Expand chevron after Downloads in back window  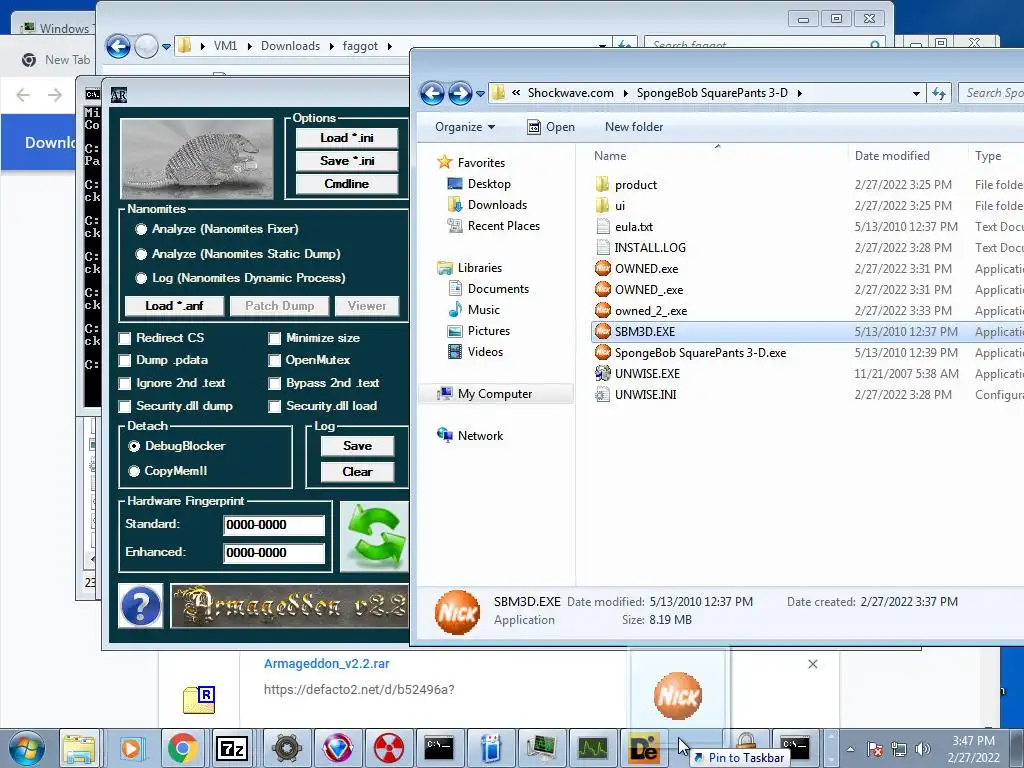331,46
